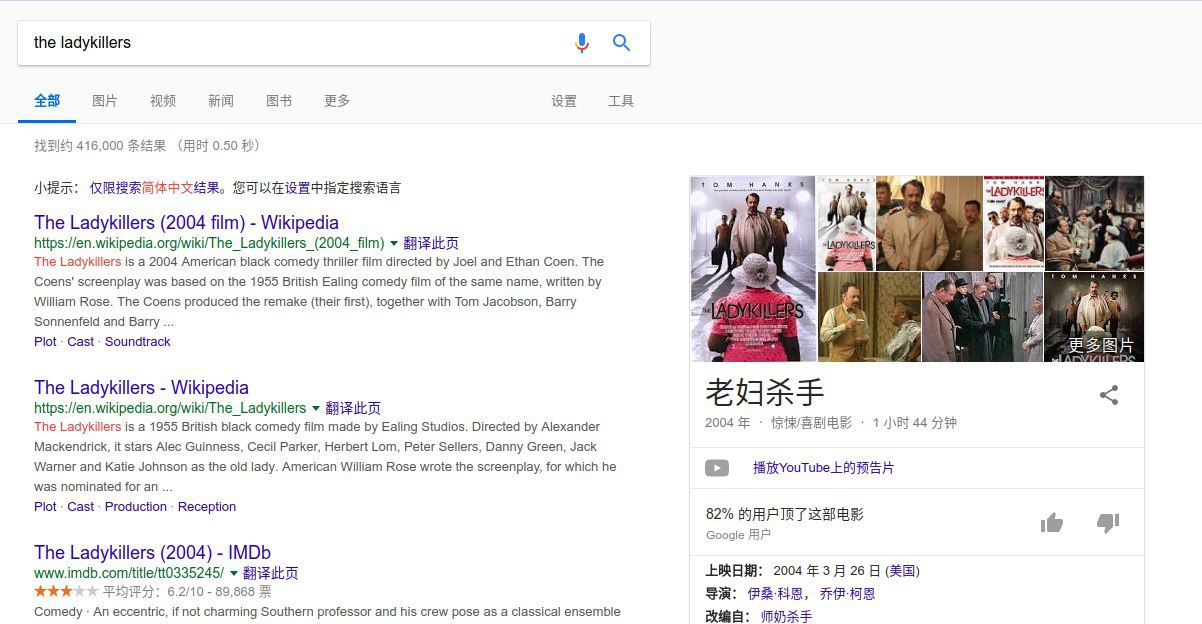Click the 82% 的用户顶了这部电影 text
1202x624 pixels.
point(784,514)
